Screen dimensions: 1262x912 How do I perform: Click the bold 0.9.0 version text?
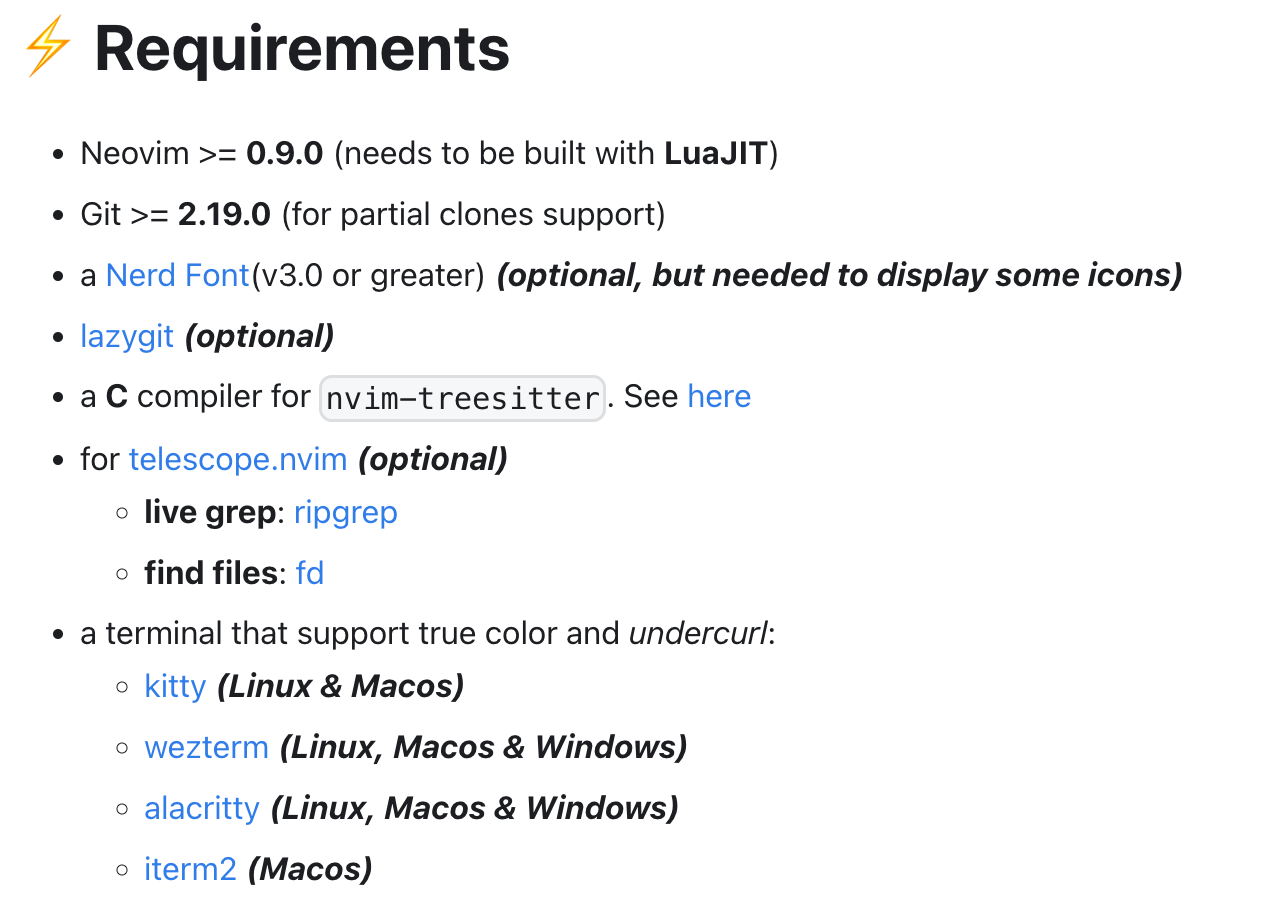coord(285,153)
